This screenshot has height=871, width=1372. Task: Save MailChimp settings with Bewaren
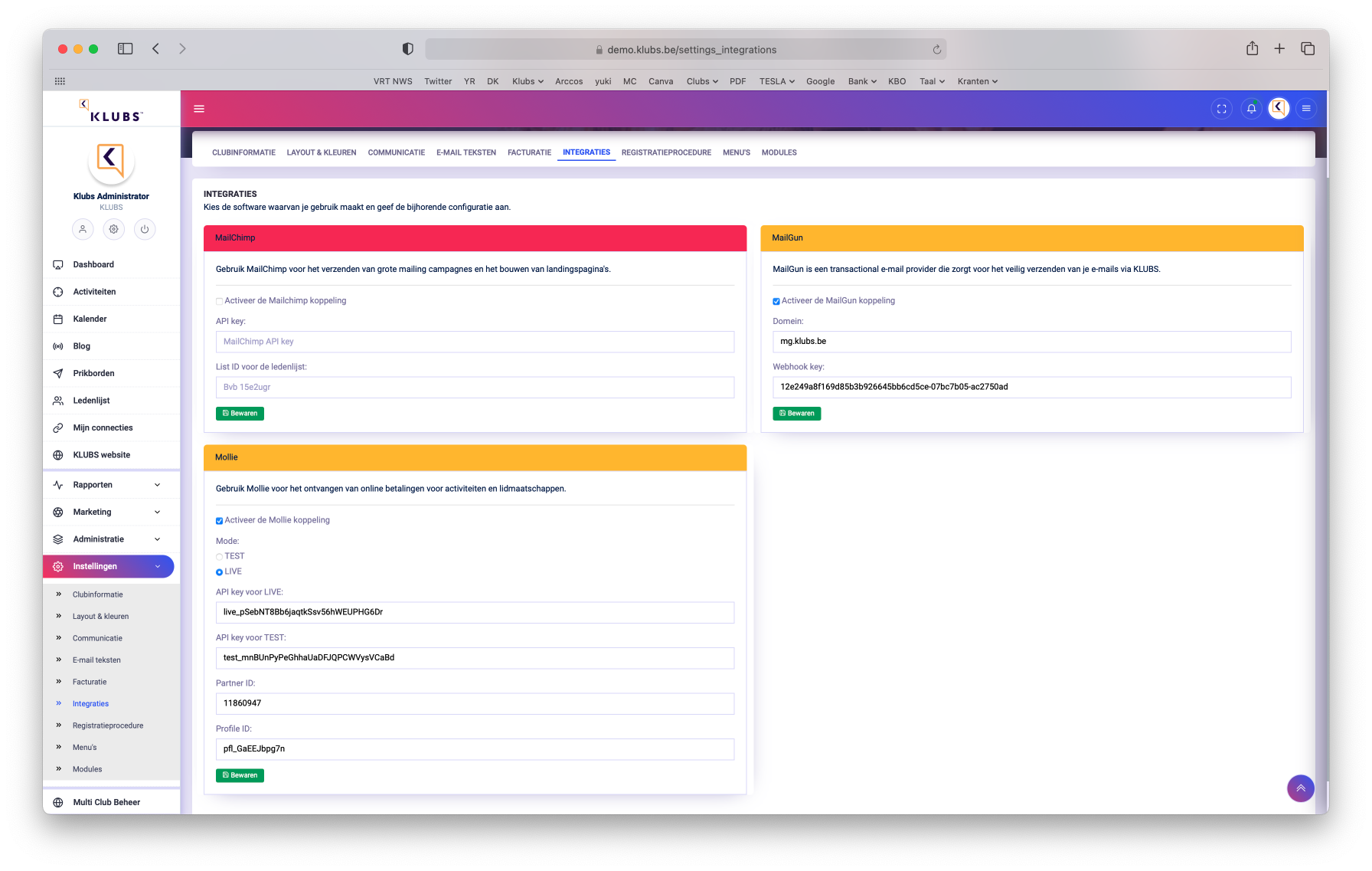point(240,414)
